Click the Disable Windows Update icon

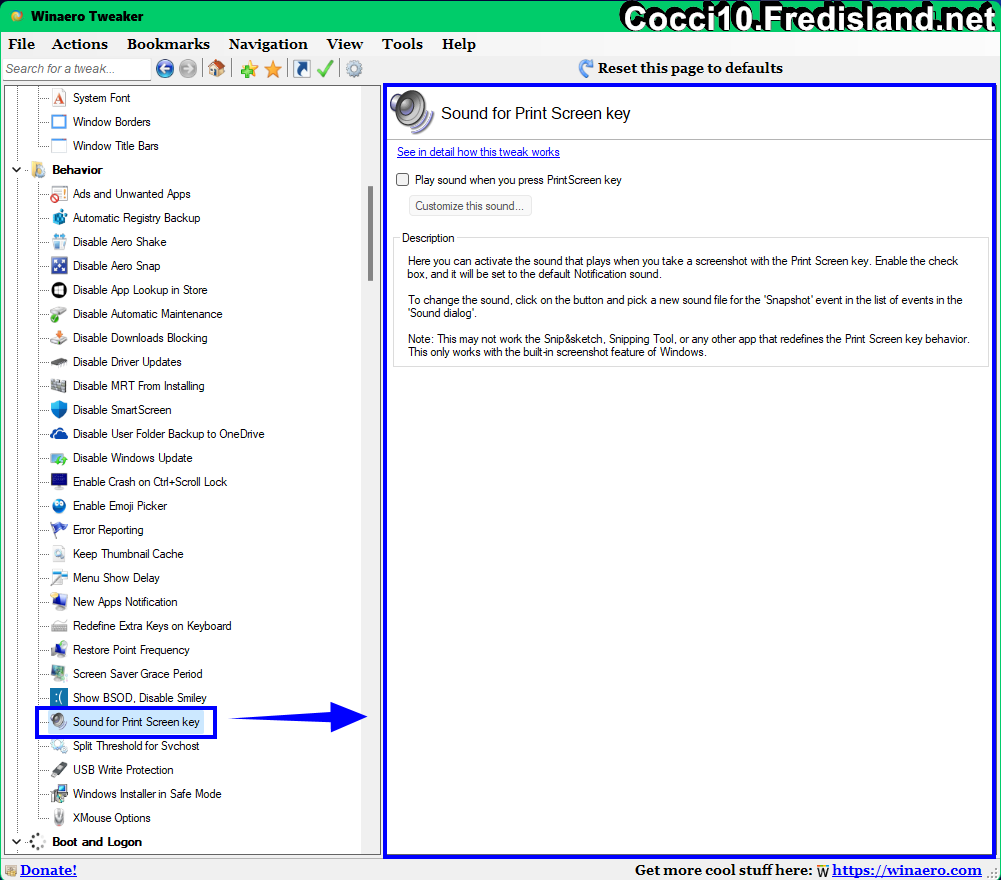pyautogui.click(x=59, y=458)
